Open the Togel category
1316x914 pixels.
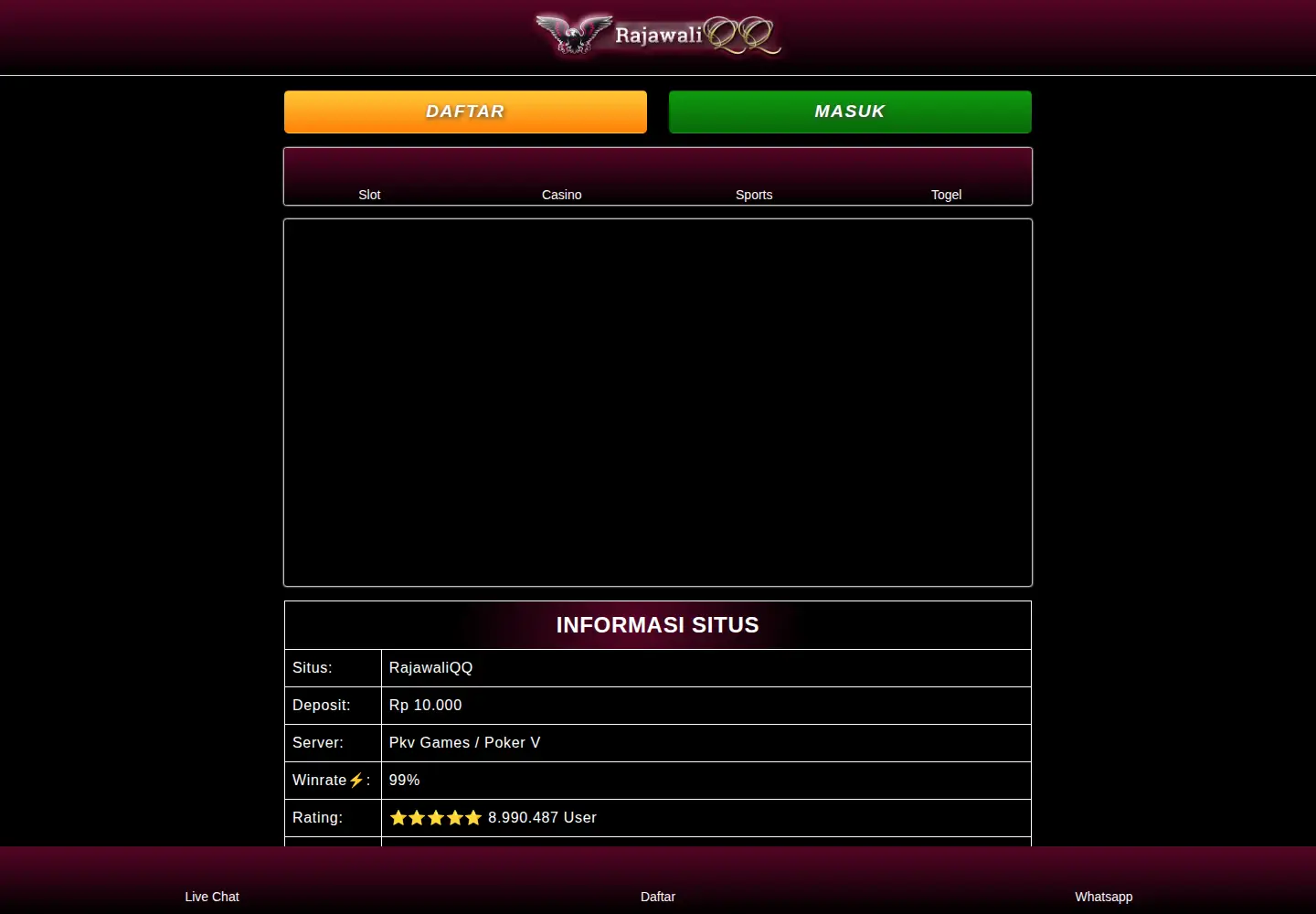(946, 195)
